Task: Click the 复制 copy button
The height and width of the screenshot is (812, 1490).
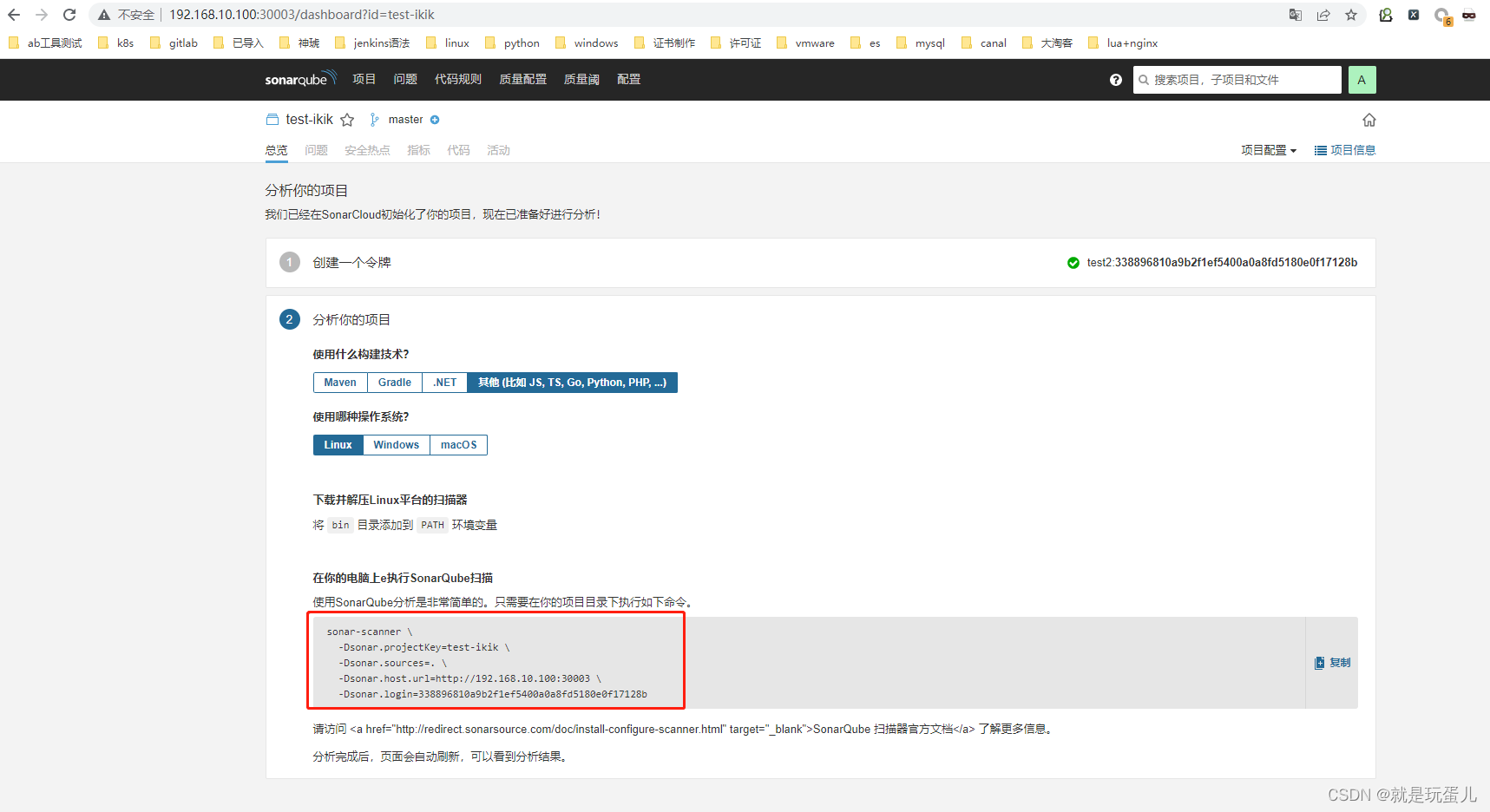Action: point(1333,663)
